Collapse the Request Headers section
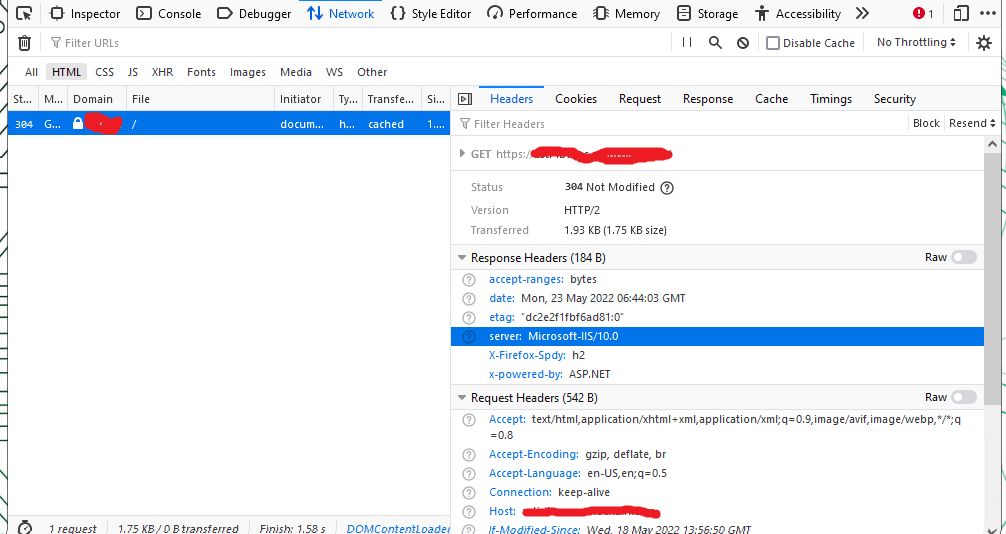Screen dimensions: 1006x534 click(461, 398)
